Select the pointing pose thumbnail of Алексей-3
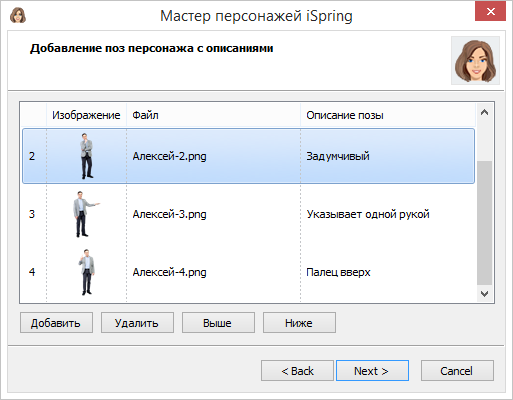513x400 pixels. tap(86, 214)
